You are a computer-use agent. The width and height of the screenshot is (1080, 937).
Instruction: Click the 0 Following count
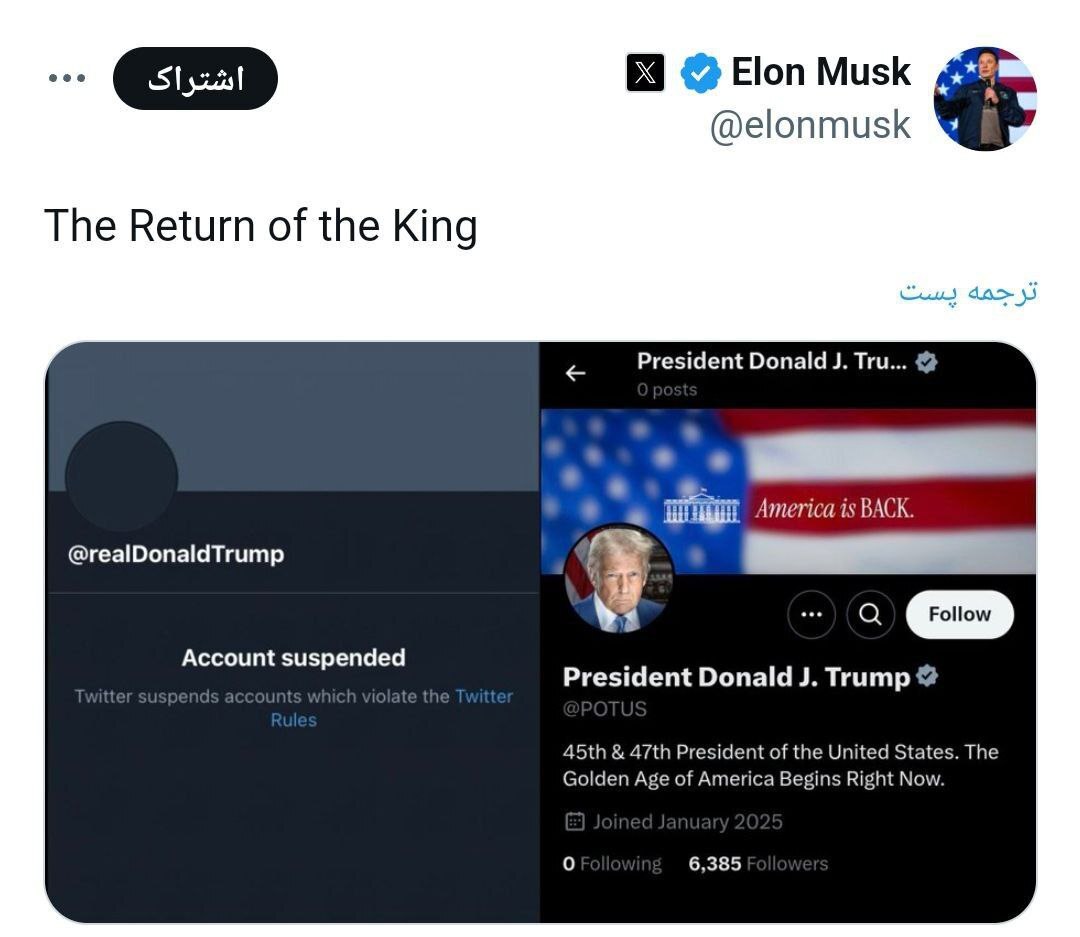tap(611, 862)
